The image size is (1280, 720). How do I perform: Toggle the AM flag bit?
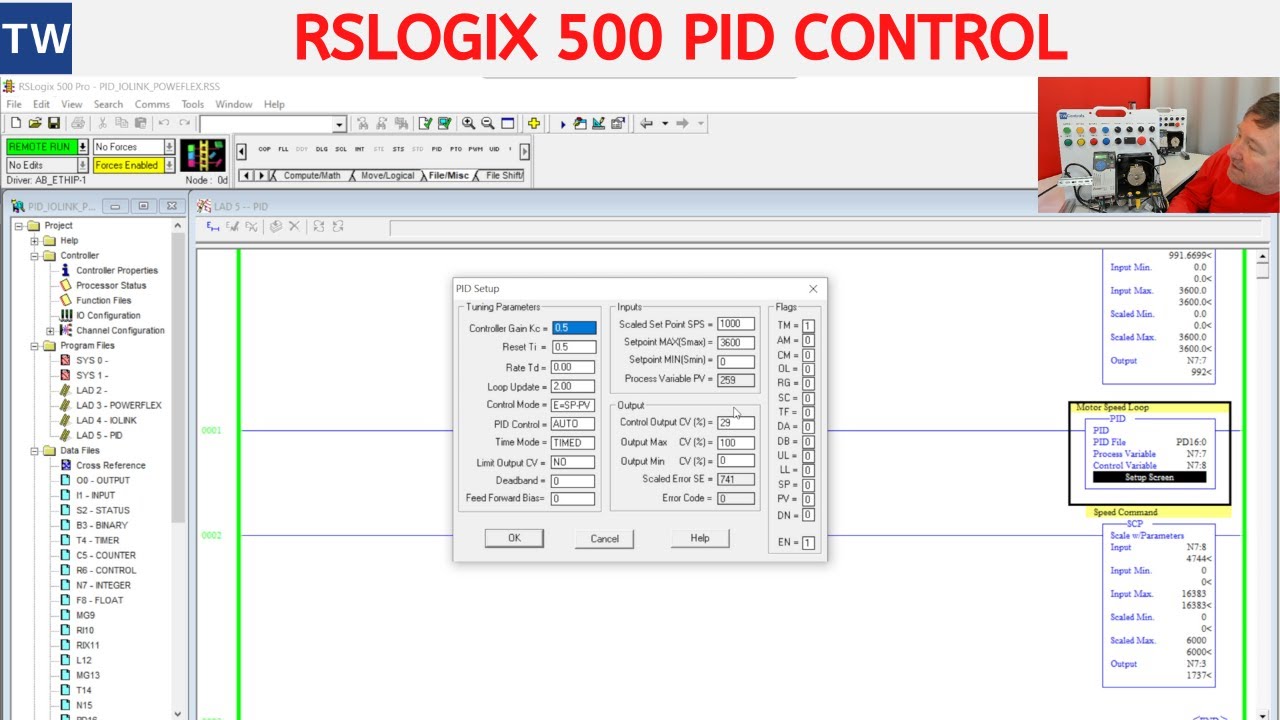pyautogui.click(x=808, y=340)
